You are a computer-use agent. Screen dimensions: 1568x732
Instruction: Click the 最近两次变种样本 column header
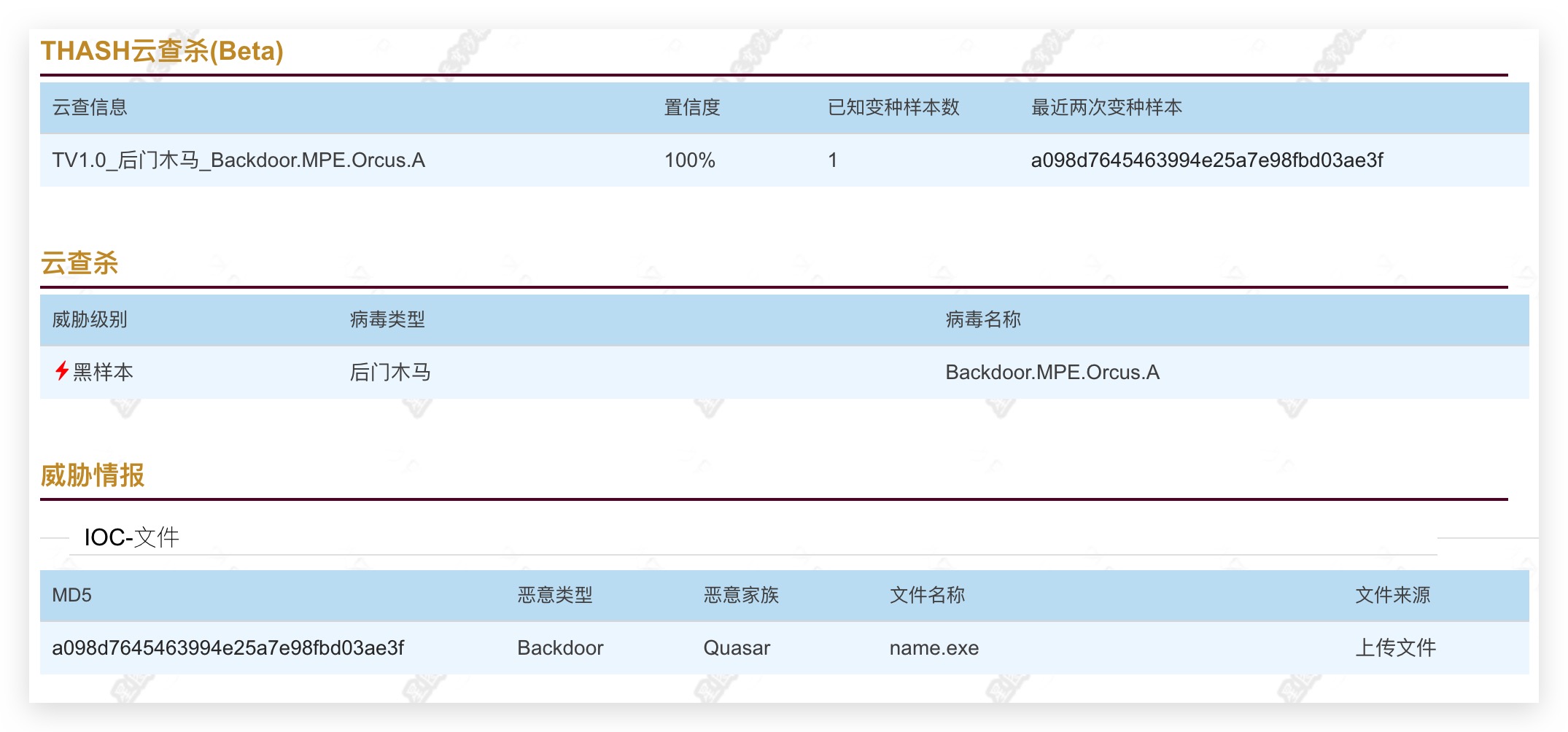click(1106, 107)
